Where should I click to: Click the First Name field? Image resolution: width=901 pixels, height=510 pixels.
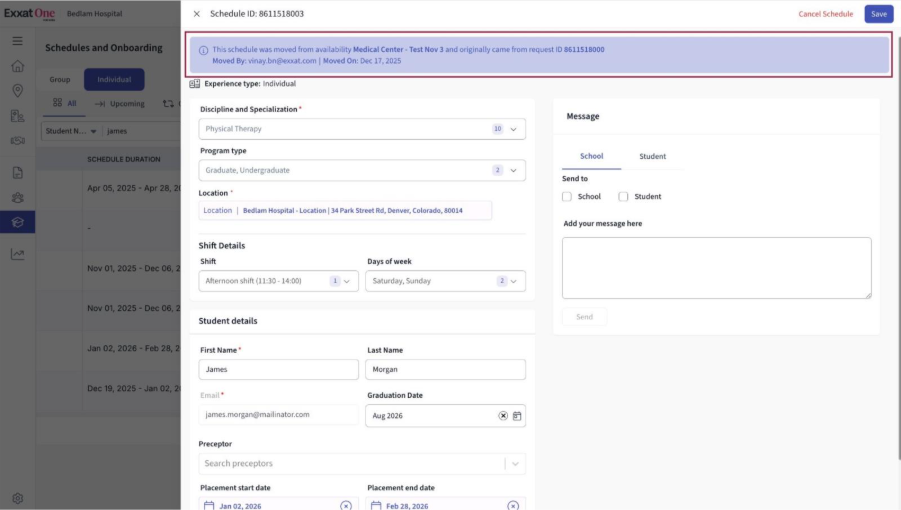(279, 369)
